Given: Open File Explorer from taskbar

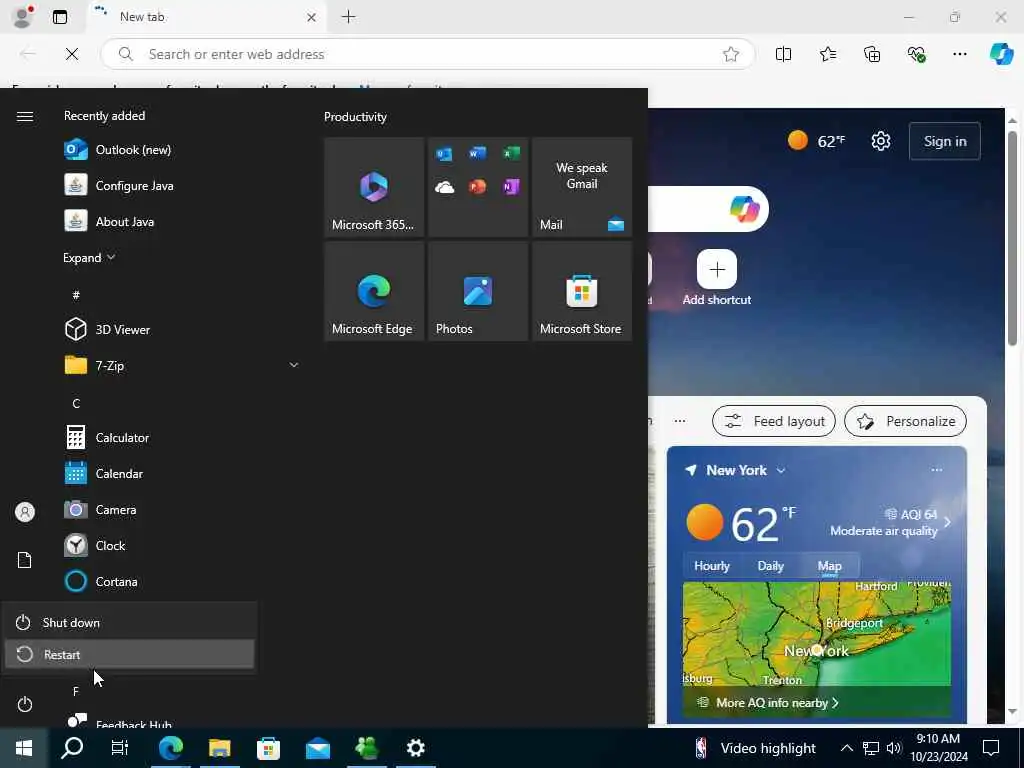Looking at the screenshot, I should point(219,748).
